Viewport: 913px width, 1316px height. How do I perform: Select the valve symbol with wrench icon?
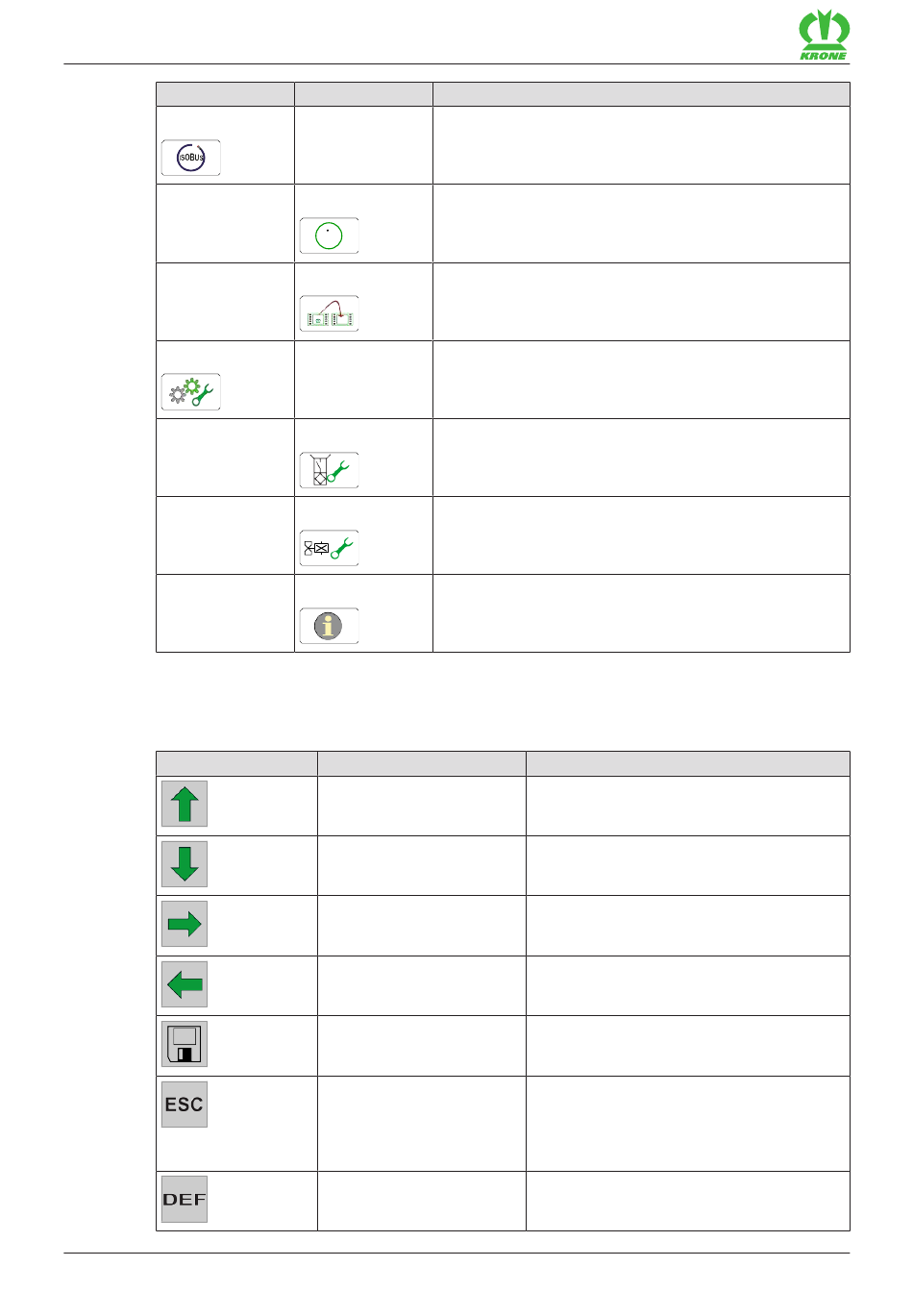pyautogui.click(x=329, y=548)
